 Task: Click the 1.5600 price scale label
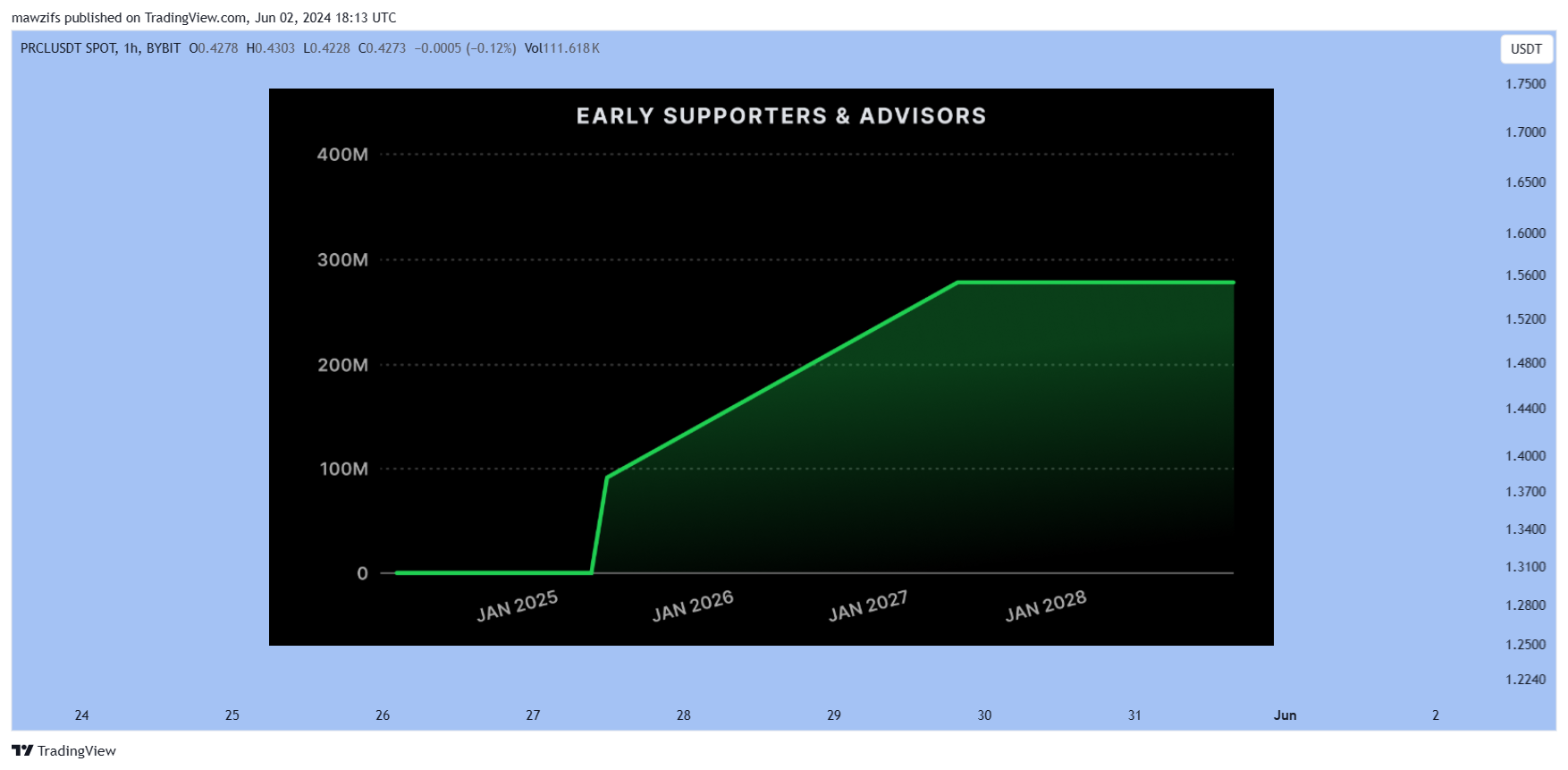(1526, 275)
